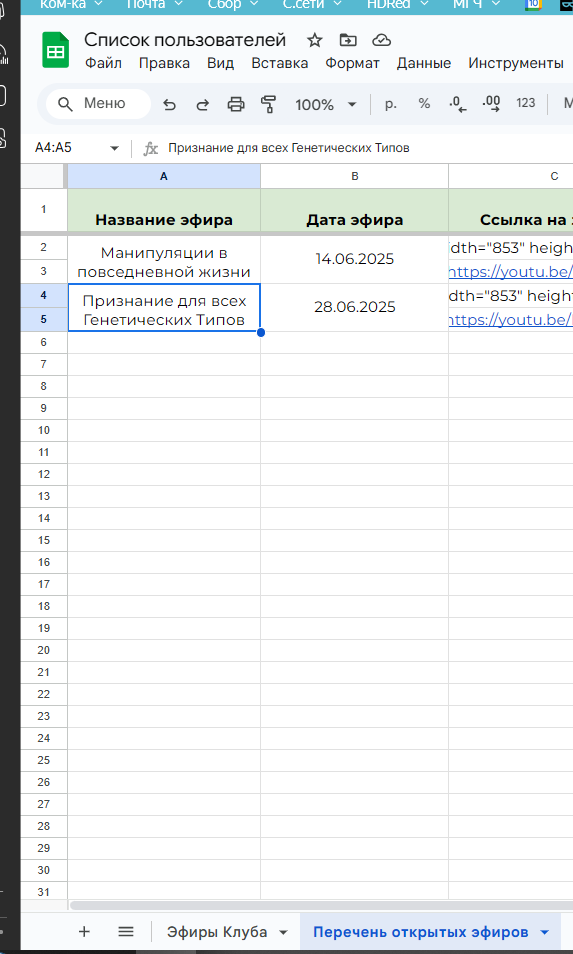Open the Формат menu
This screenshot has width=573, height=954.
click(x=352, y=63)
